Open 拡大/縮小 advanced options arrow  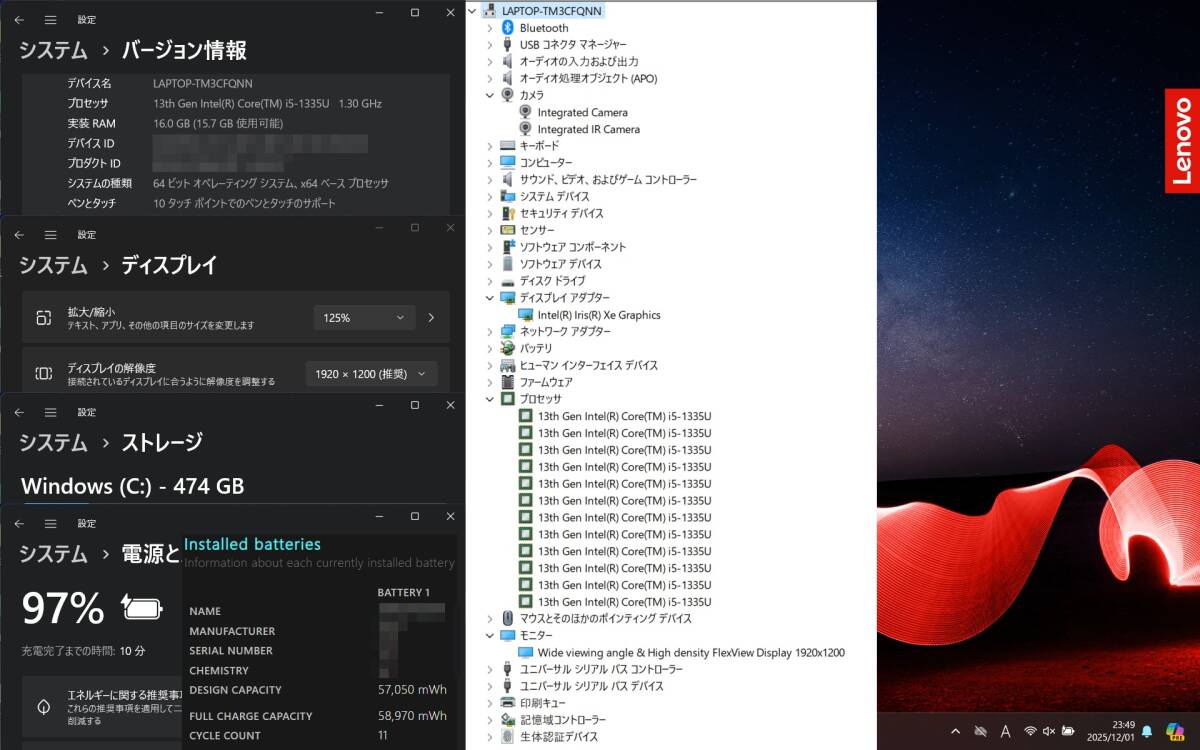(x=431, y=317)
